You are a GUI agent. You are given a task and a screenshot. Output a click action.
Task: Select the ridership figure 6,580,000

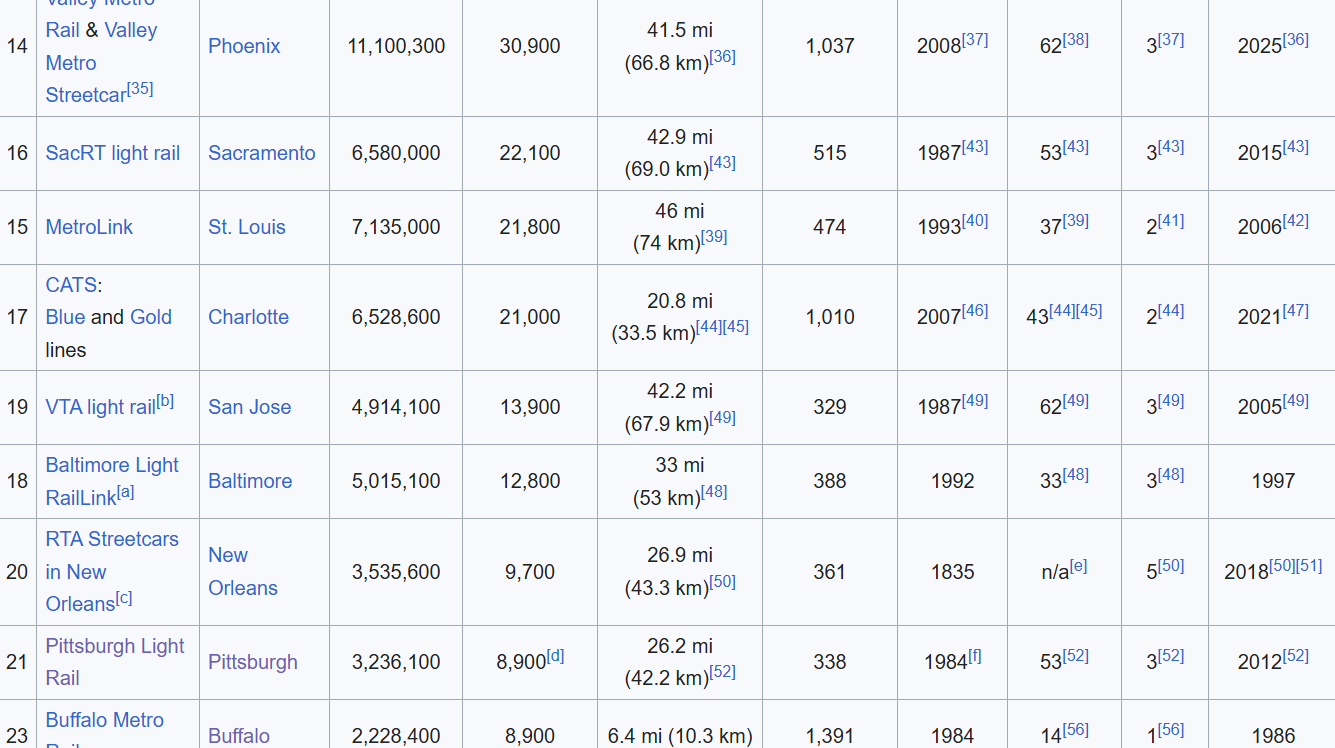coord(396,153)
